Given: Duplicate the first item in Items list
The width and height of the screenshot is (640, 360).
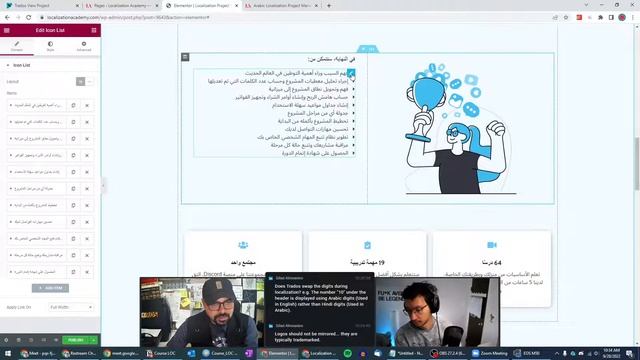Looking at the screenshot, I should 73,105.
